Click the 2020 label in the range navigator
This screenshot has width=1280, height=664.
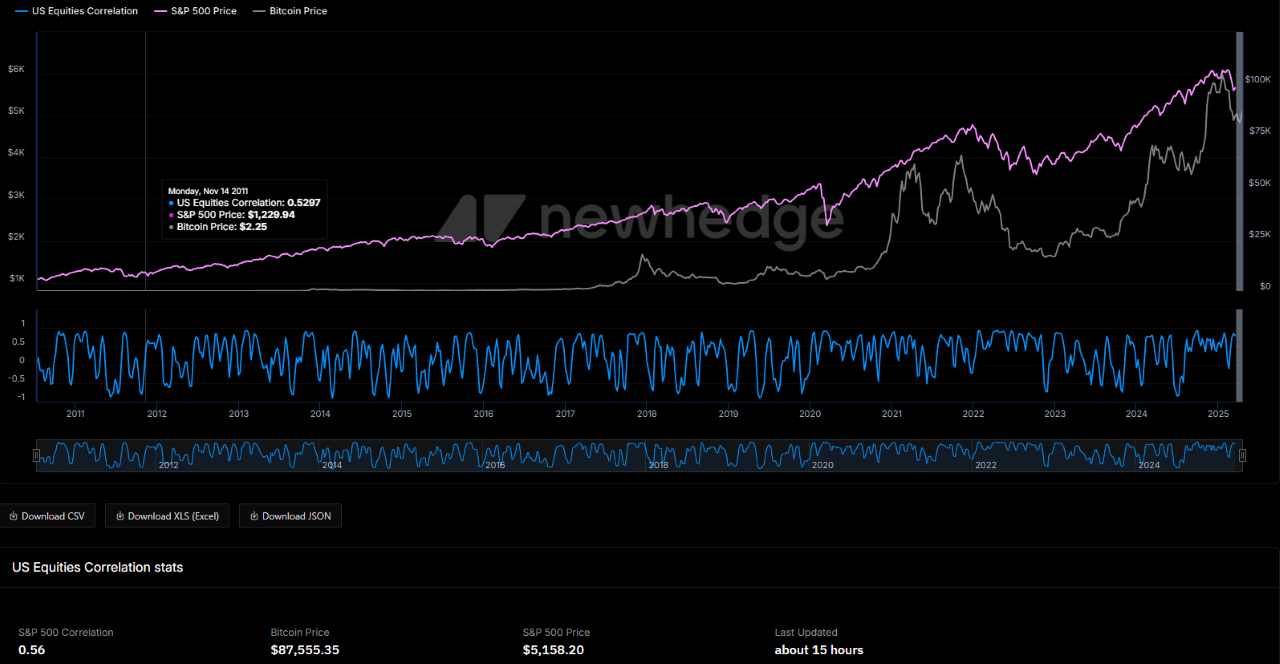click(x=822, y=465)
